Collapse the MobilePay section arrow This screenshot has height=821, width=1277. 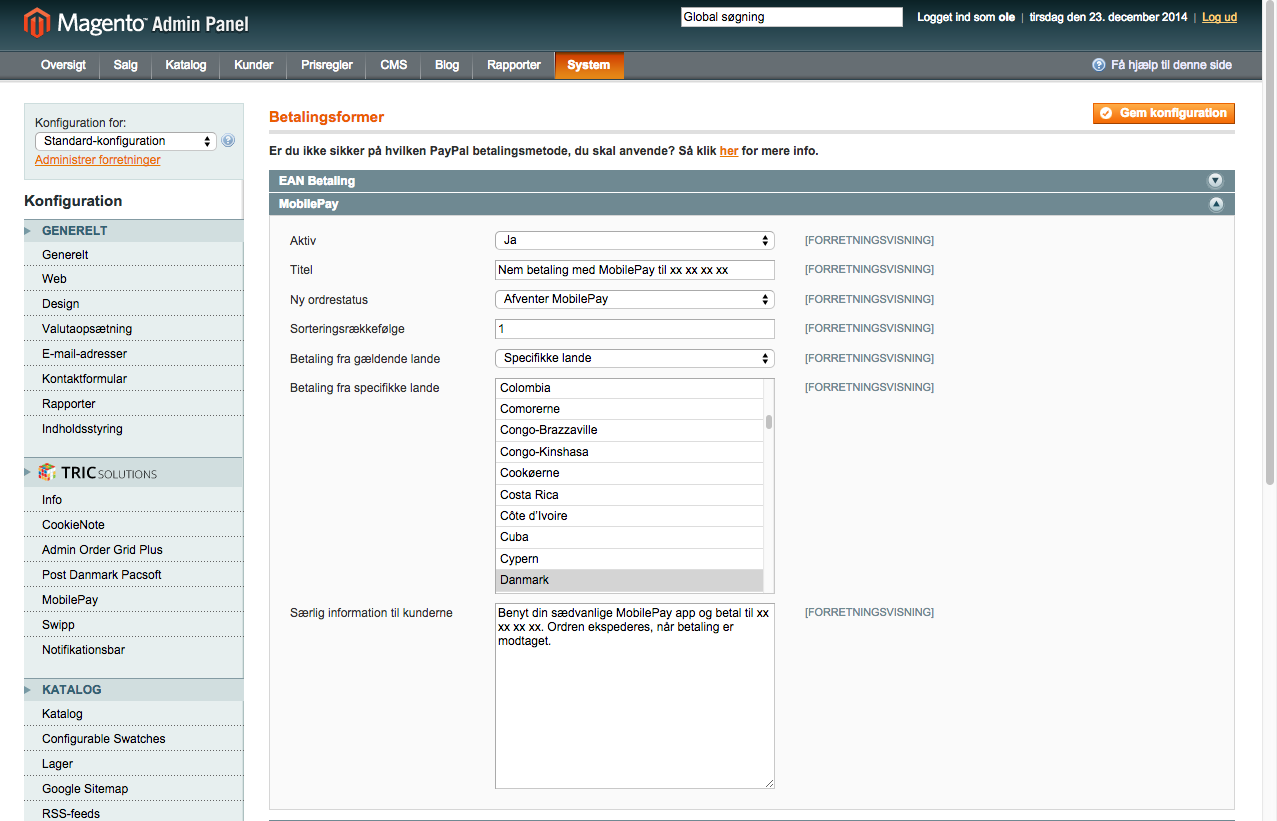[x=1215, y=204]
